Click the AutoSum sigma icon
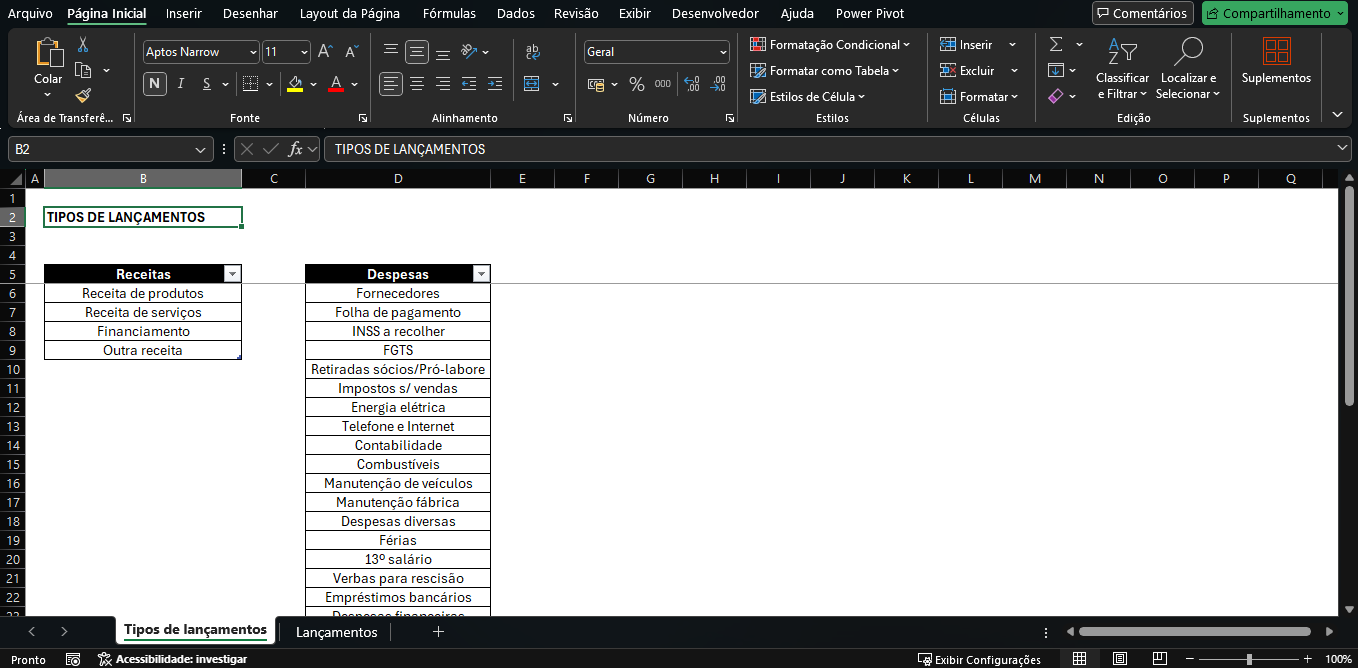The image size is (1358, 668). pyautogui.click(x=1056, y=45)
